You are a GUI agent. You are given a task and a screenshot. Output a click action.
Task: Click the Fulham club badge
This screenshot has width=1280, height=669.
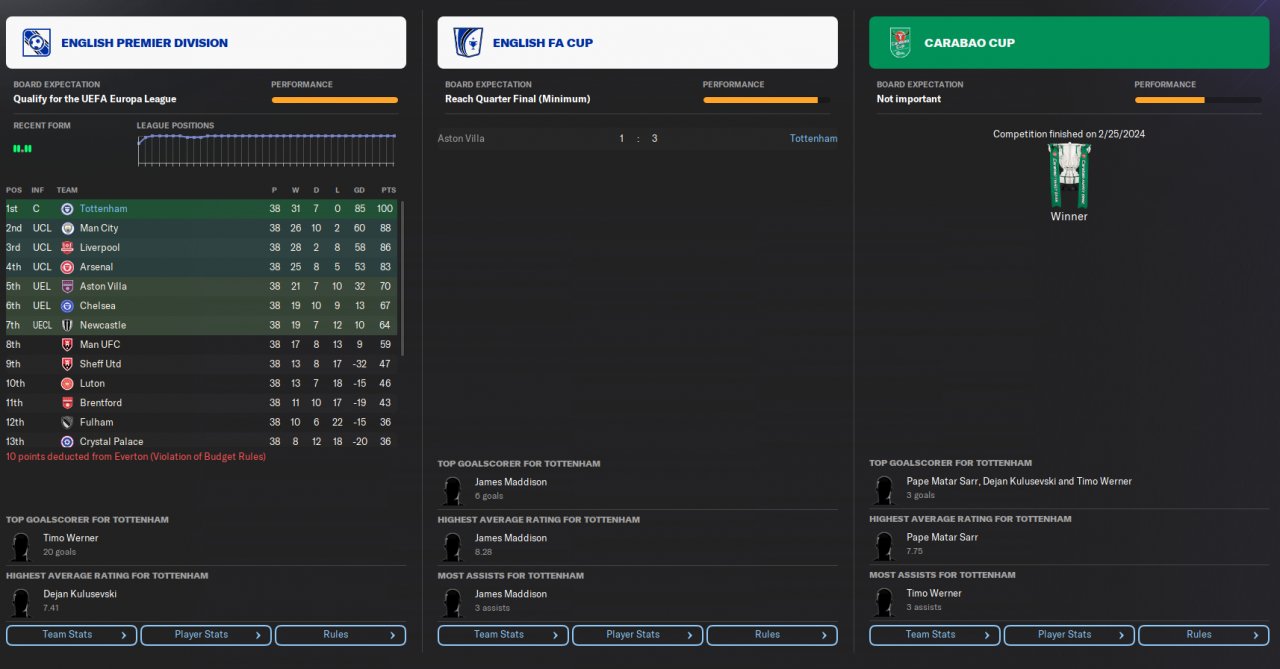coord(67,422)
